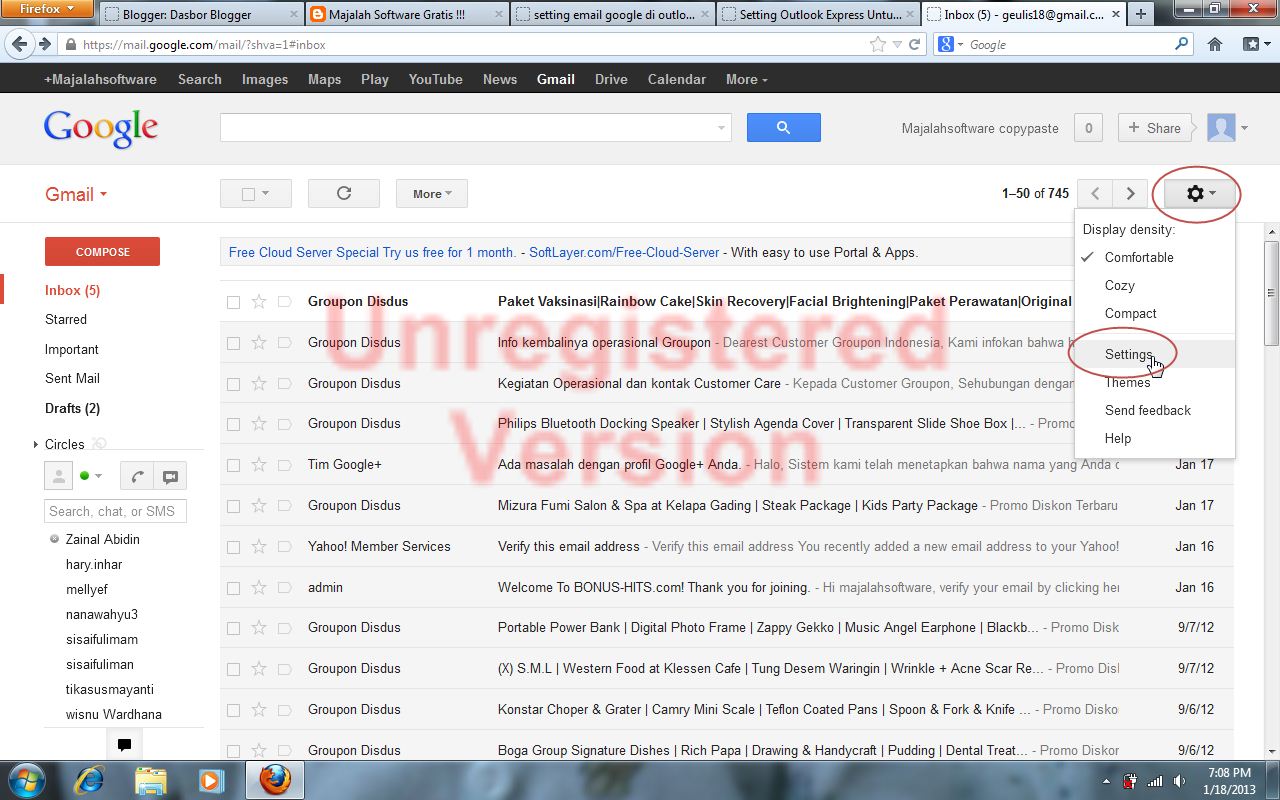This screenshot has height=800, width=1280.
Task: Select checkbox of Tim Google+ email
Action: pos(233,465)
